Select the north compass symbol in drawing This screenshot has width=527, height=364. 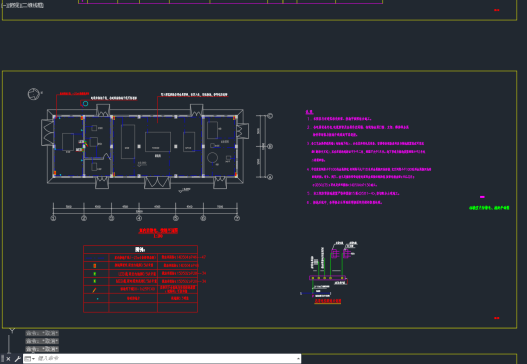click(34, 94)
